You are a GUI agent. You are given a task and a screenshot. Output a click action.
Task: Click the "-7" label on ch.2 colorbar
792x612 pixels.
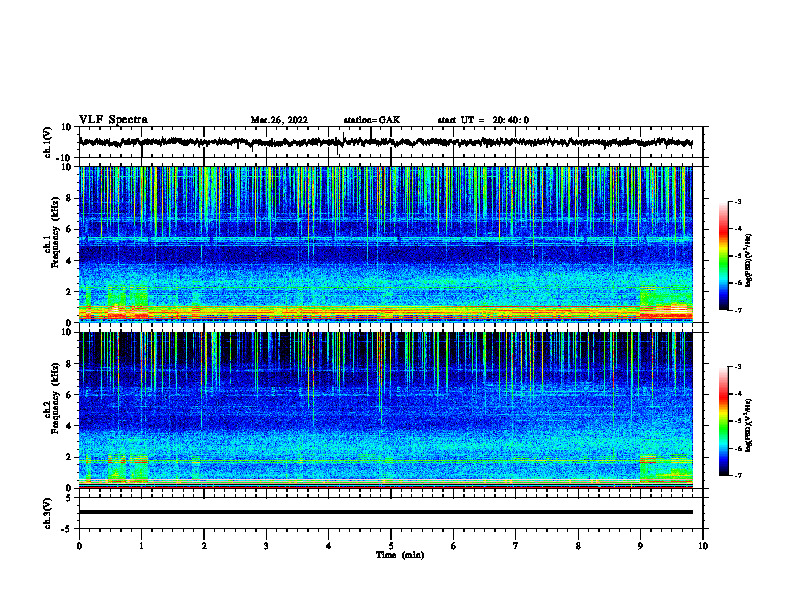coord(738,475)
